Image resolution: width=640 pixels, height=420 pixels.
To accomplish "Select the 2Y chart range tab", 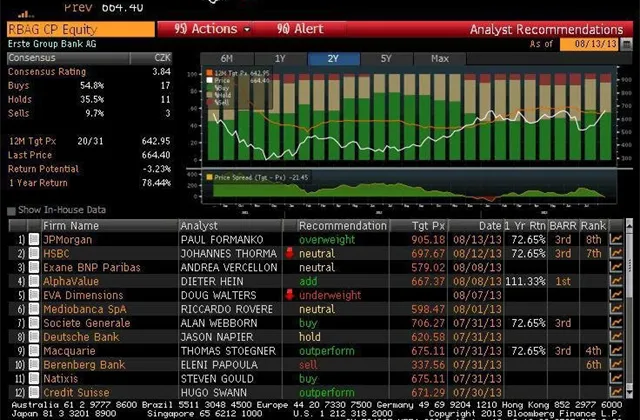I will pyautogui.click(x=333, y=59).
